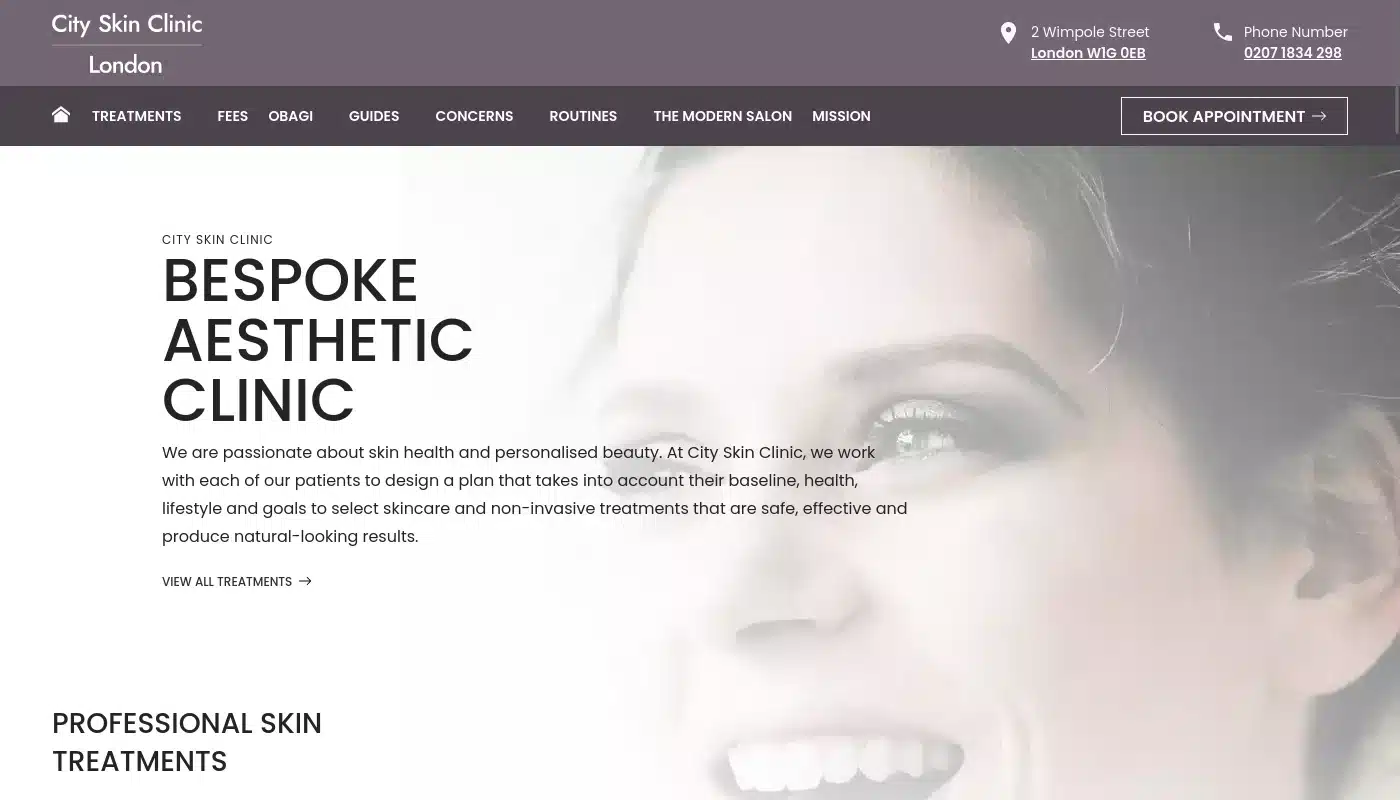Open the Routines menu
This screenshot has width=1400, height=800.
[x=583, y=116]
